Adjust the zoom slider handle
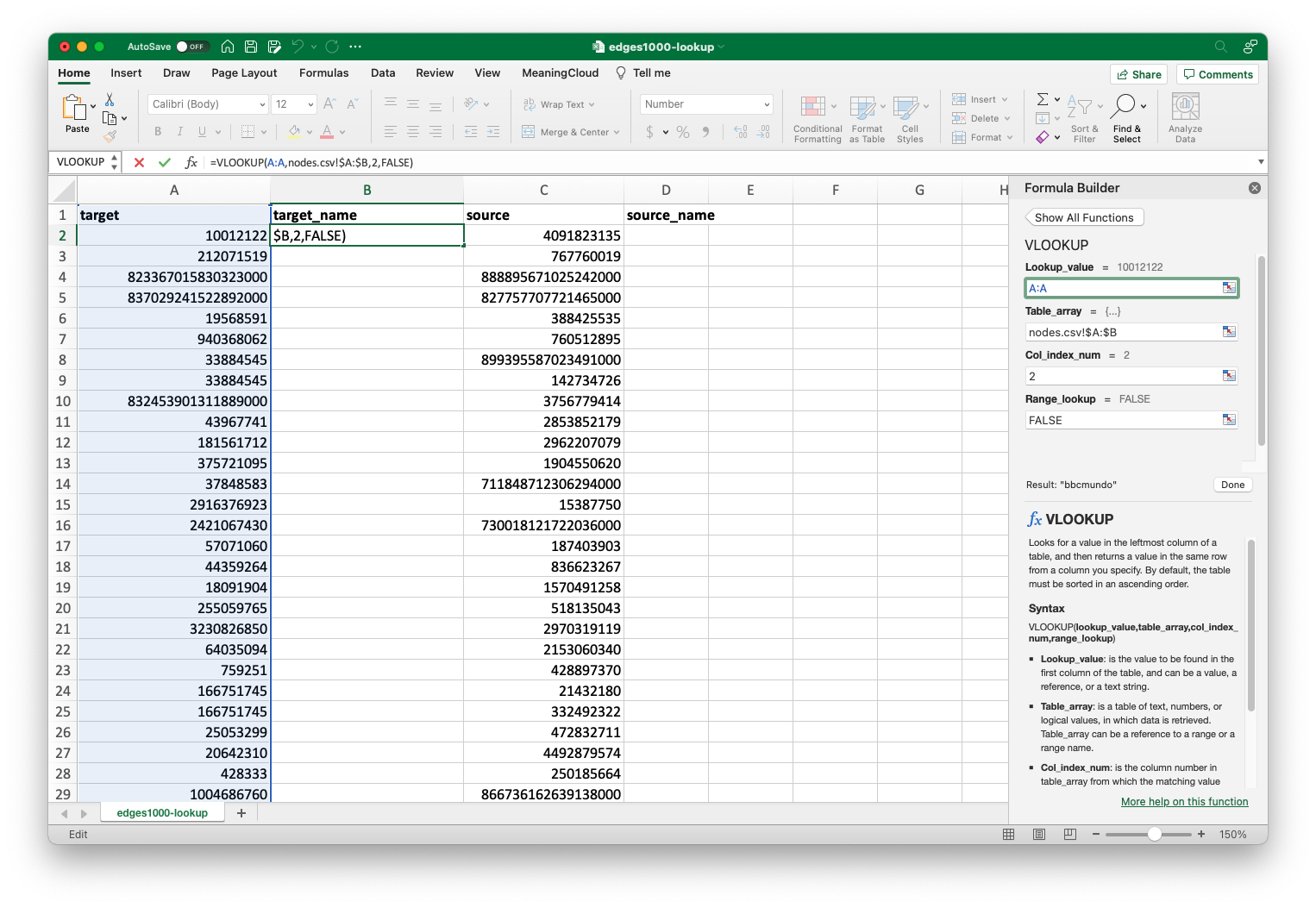This screenshot has width=1316, height=908. click(x=1154, y=834)
